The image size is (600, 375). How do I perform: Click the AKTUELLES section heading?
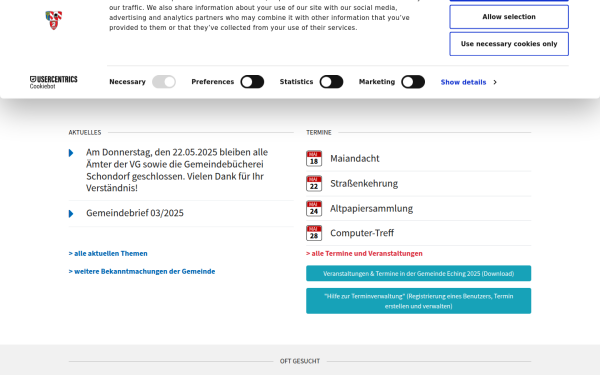pyautogui.click(x=85, y=132)
